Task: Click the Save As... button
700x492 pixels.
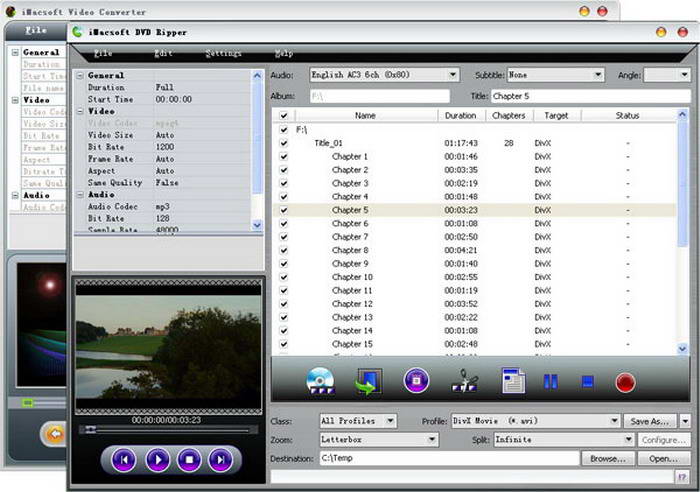Action: pos(650,421)
